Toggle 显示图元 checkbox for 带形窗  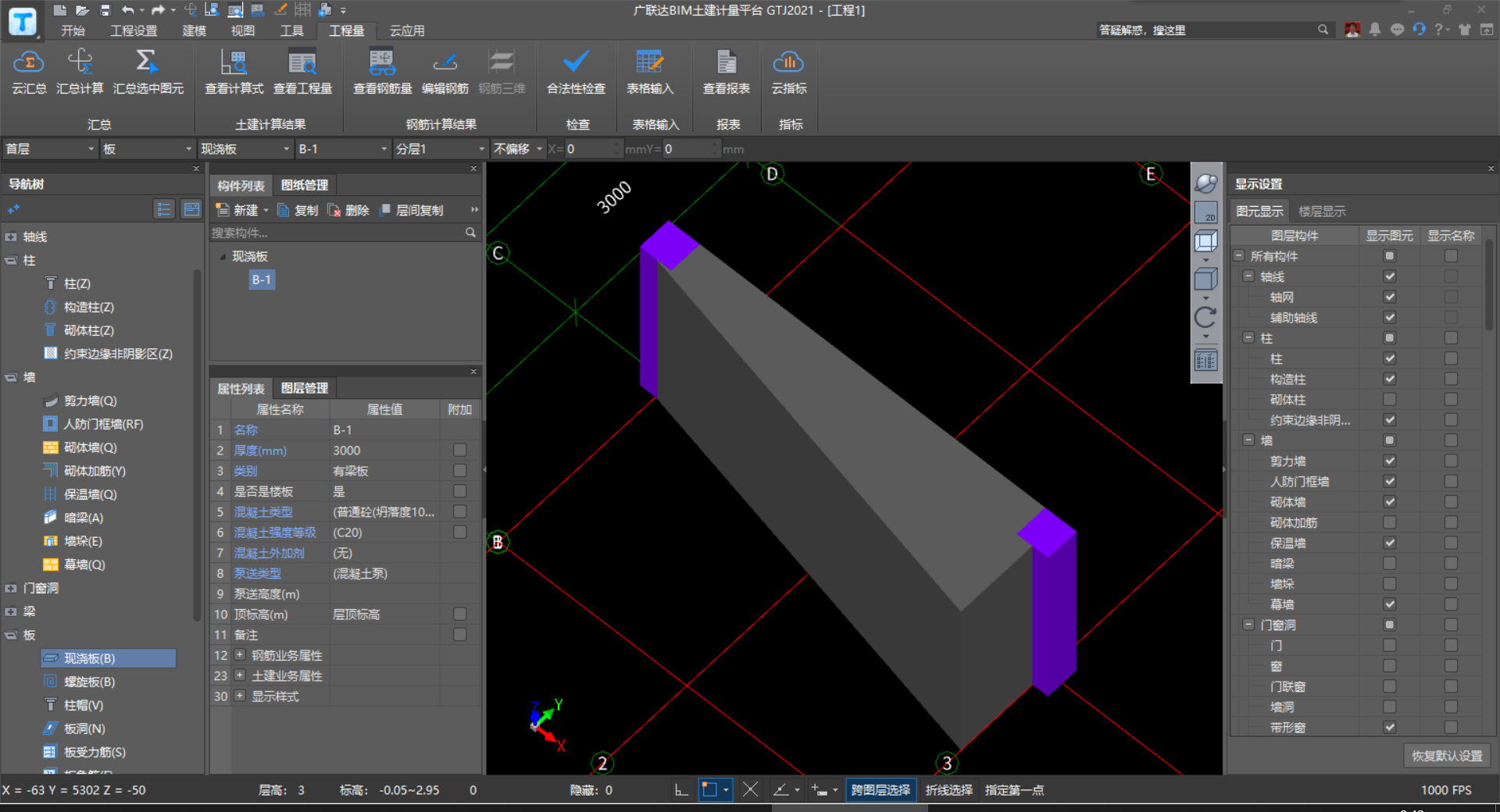click(1389, 727)
